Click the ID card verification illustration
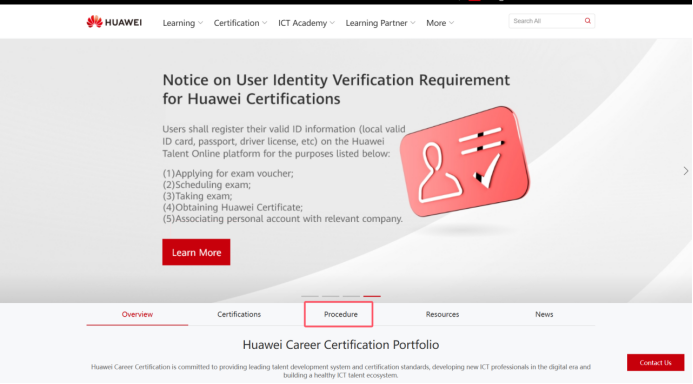The height and width of the screenshot is (384, 693). [x=465, y=162]
